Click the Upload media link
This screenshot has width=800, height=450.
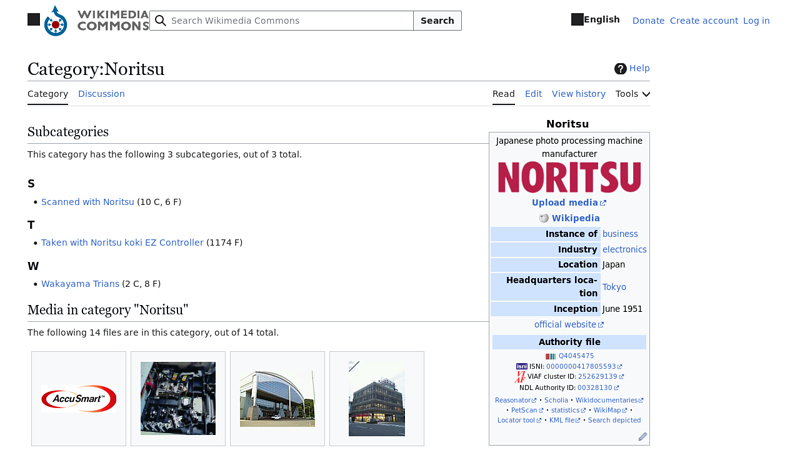tap(568, 203)
